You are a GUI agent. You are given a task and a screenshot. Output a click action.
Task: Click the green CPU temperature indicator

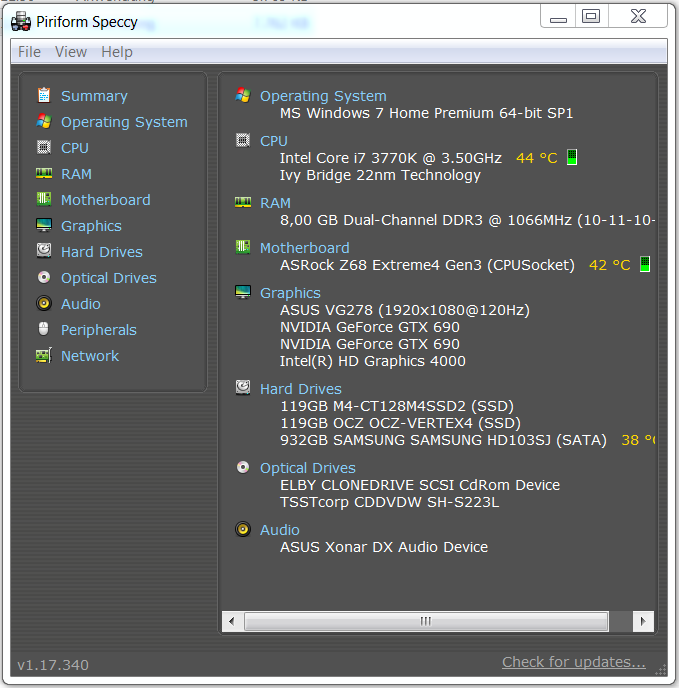pos(571,157)
